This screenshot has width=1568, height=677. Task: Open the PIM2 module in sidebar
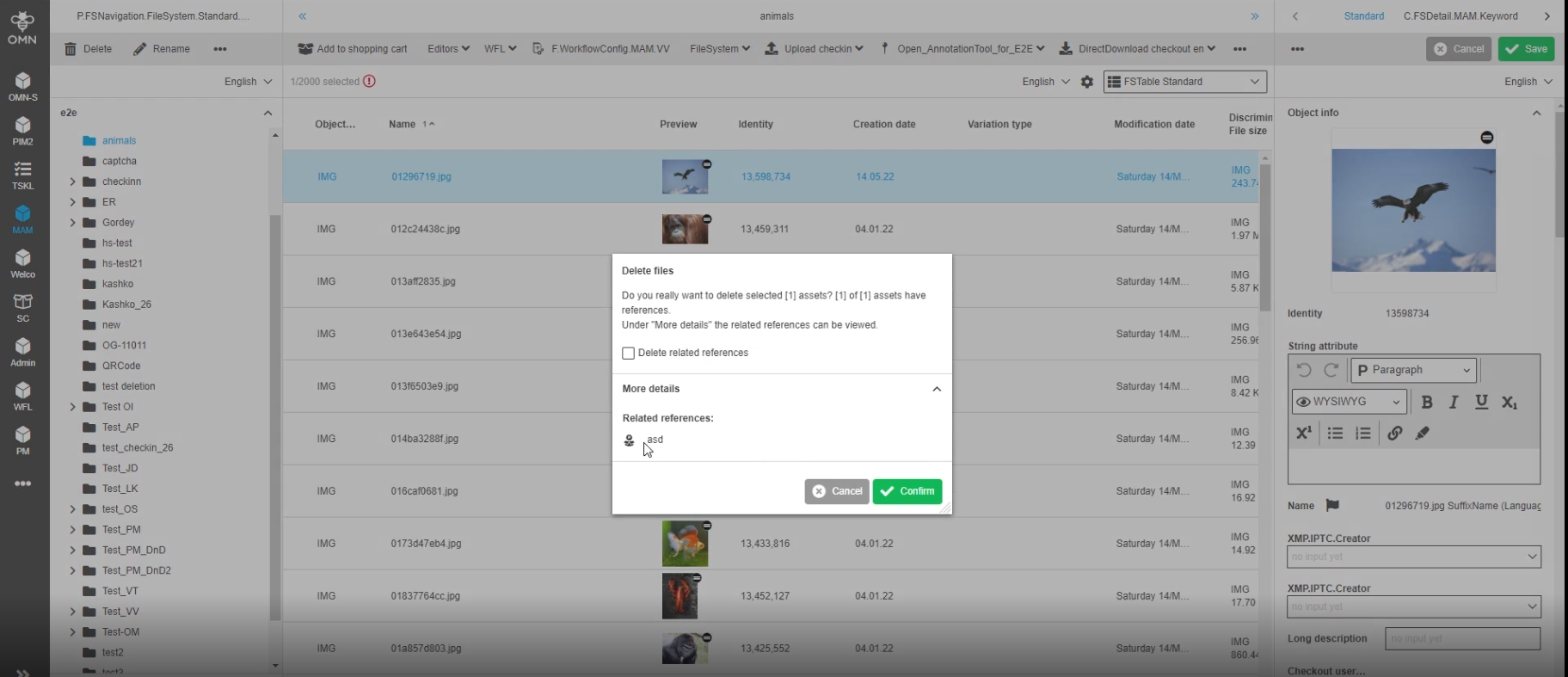tap(22, 130)
